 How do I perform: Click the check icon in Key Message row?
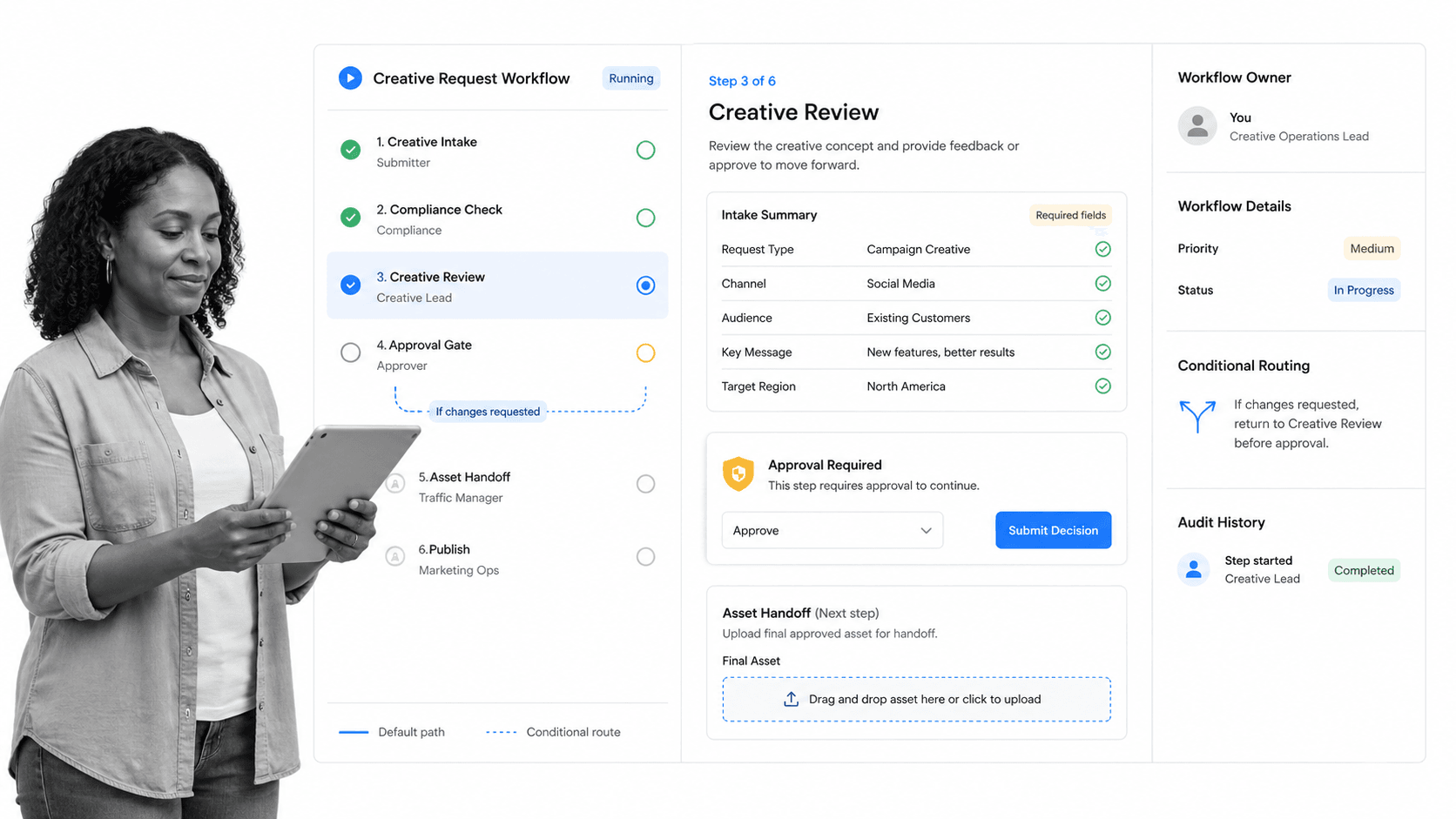pyautogui.click(x=1102, y=352)
